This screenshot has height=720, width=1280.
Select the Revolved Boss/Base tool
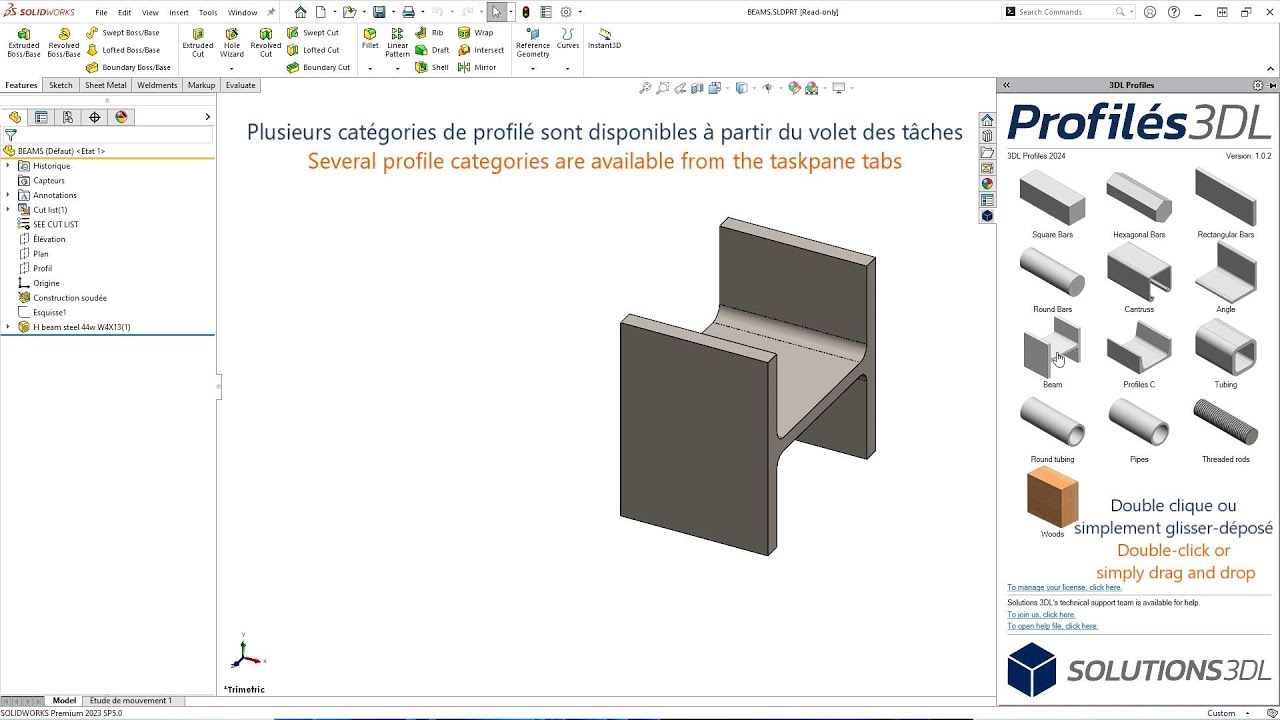(x=64, y=42)
